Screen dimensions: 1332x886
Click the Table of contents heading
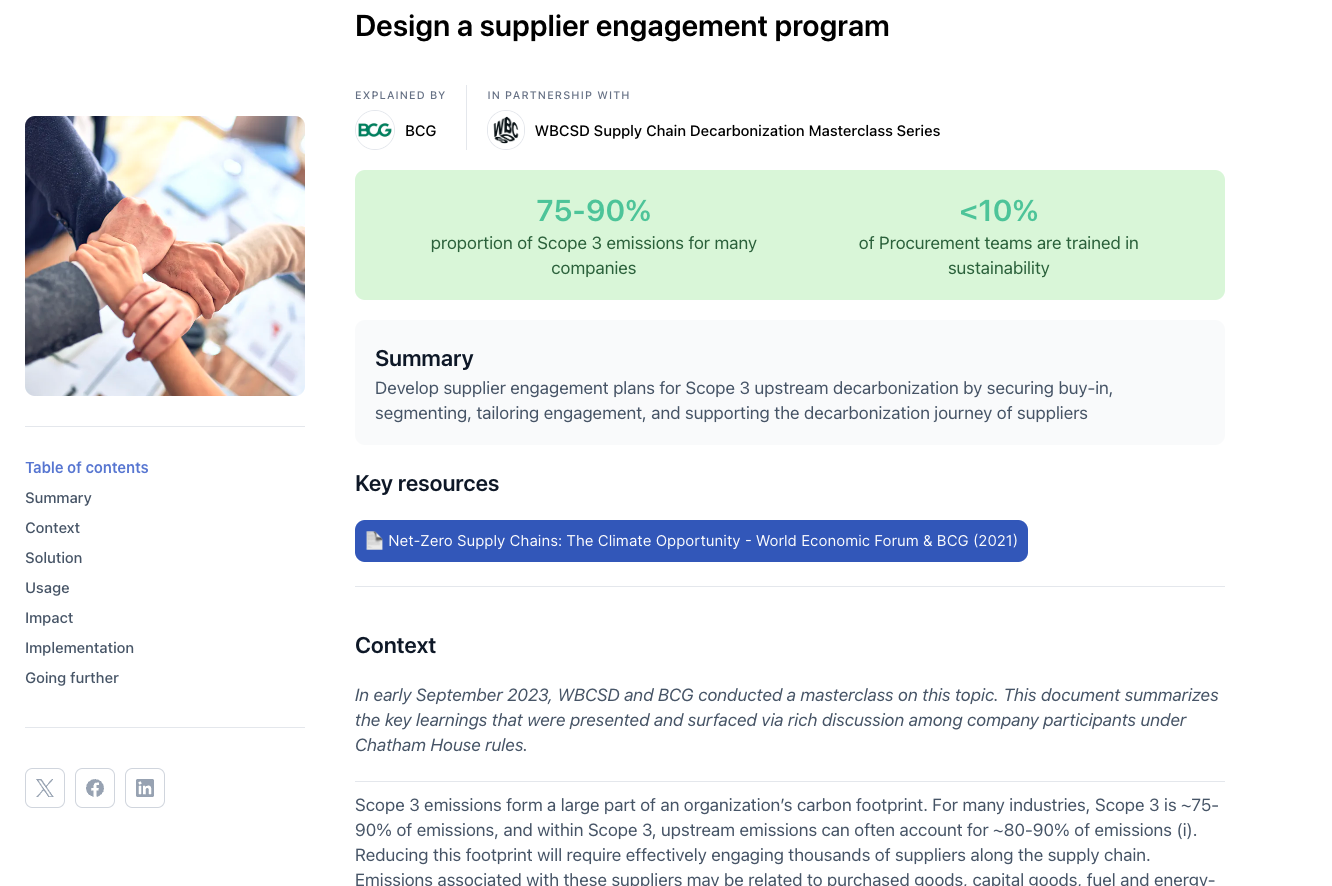point(87,468)
